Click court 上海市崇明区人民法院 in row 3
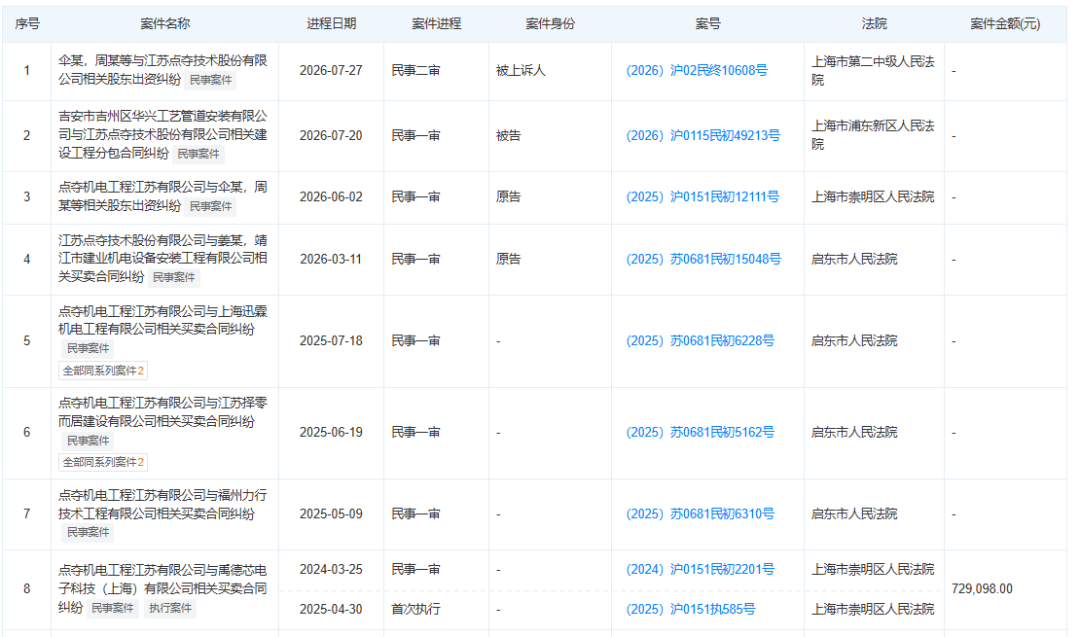 coord(873,197)
